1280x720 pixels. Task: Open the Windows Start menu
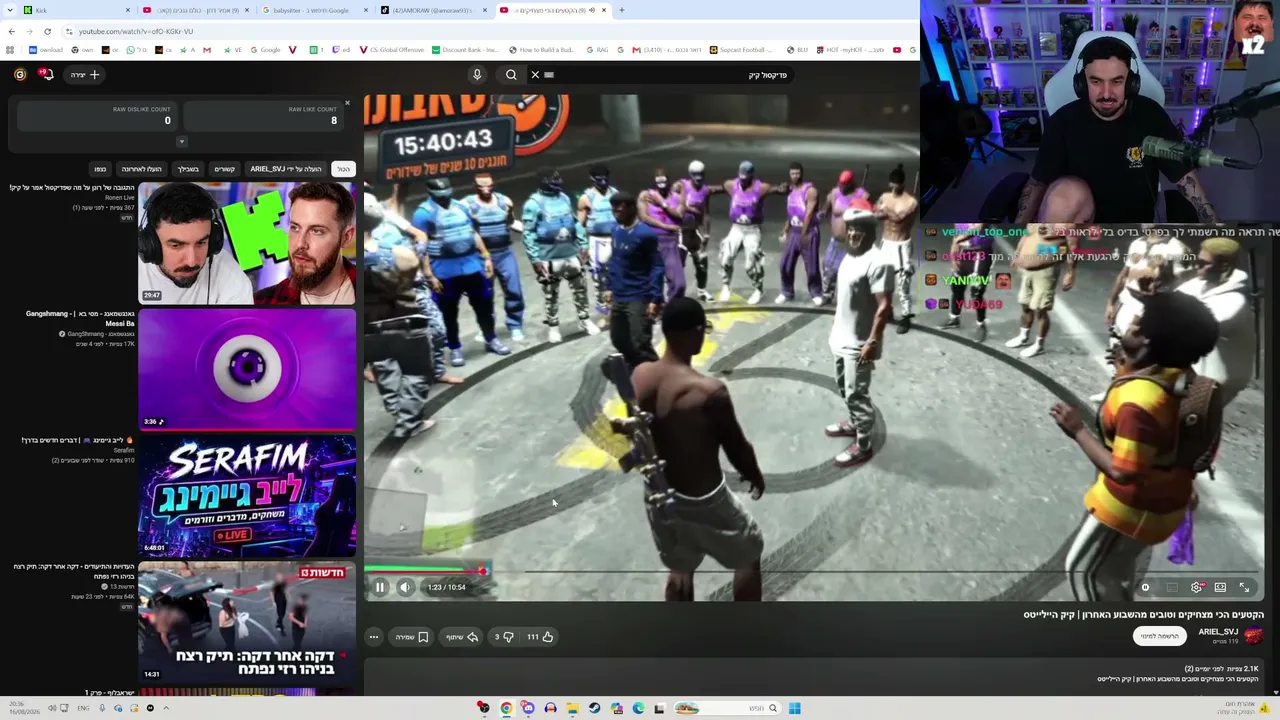point(795,708)
